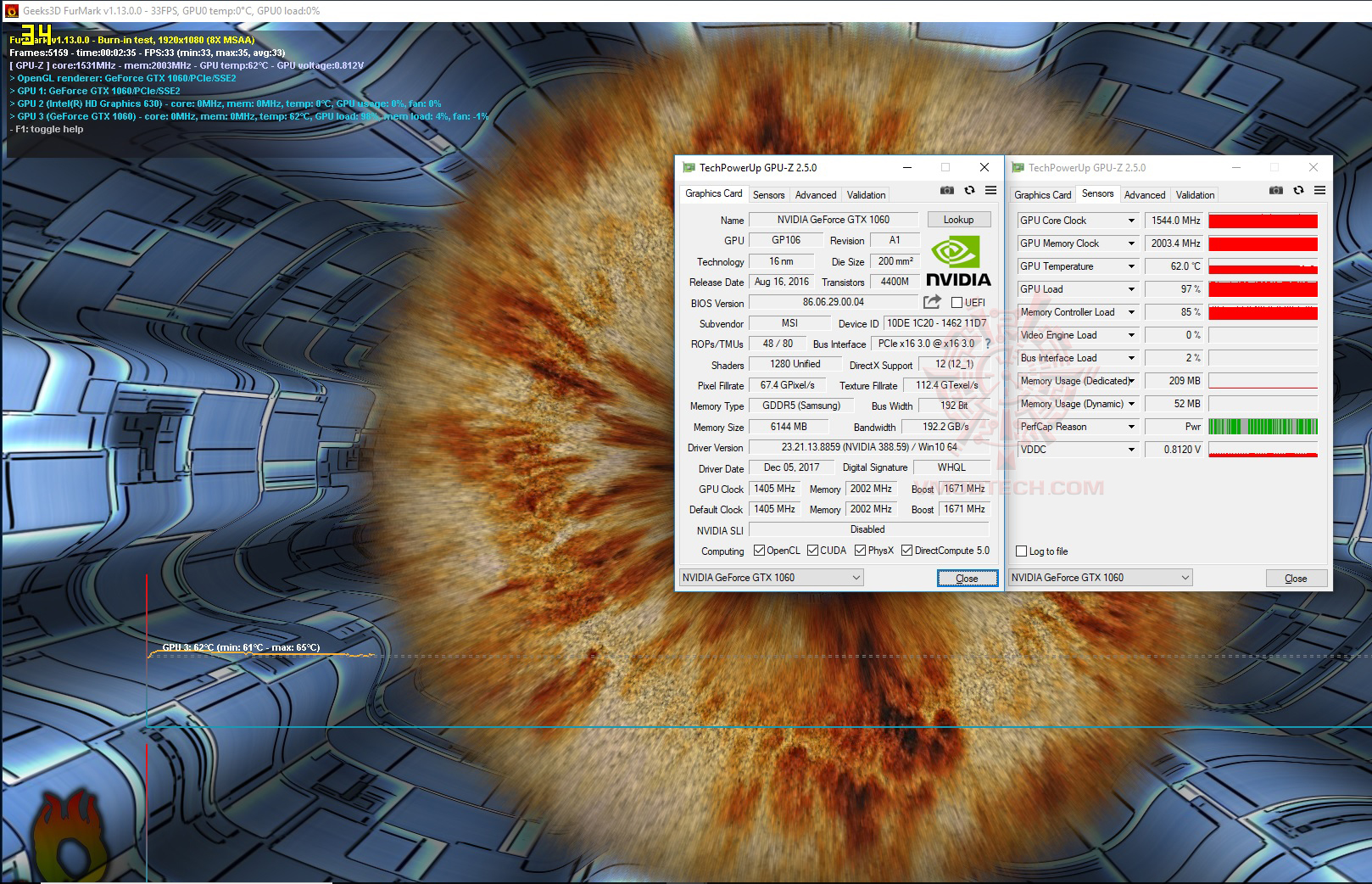This screenshot has height=884, width=1372.
Task: Click the screenshot camera icon in Graphics Card window
Action: click(x=947, y=191)
